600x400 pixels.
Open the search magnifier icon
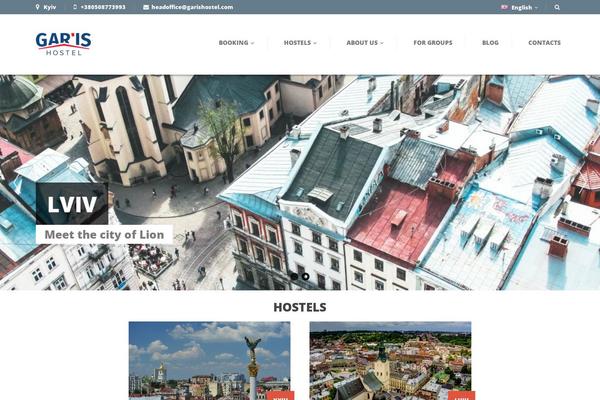(x=557, y=7)
